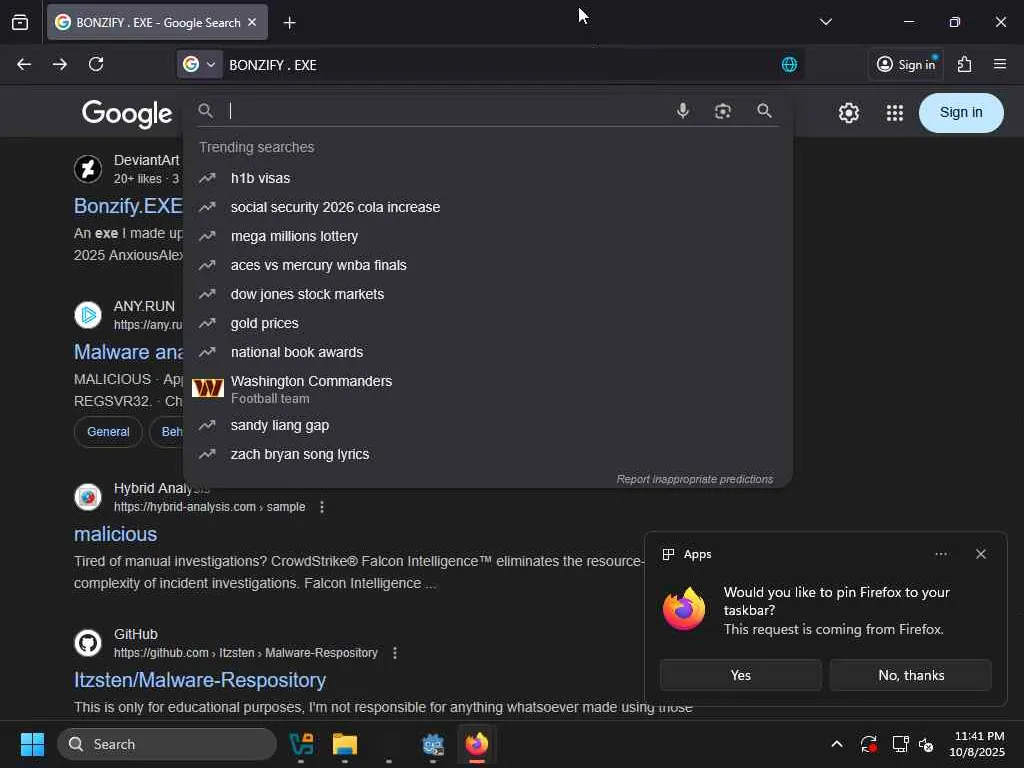
Task: Choose sandy liang gap suggestion
Action: [x=488, y=425]
